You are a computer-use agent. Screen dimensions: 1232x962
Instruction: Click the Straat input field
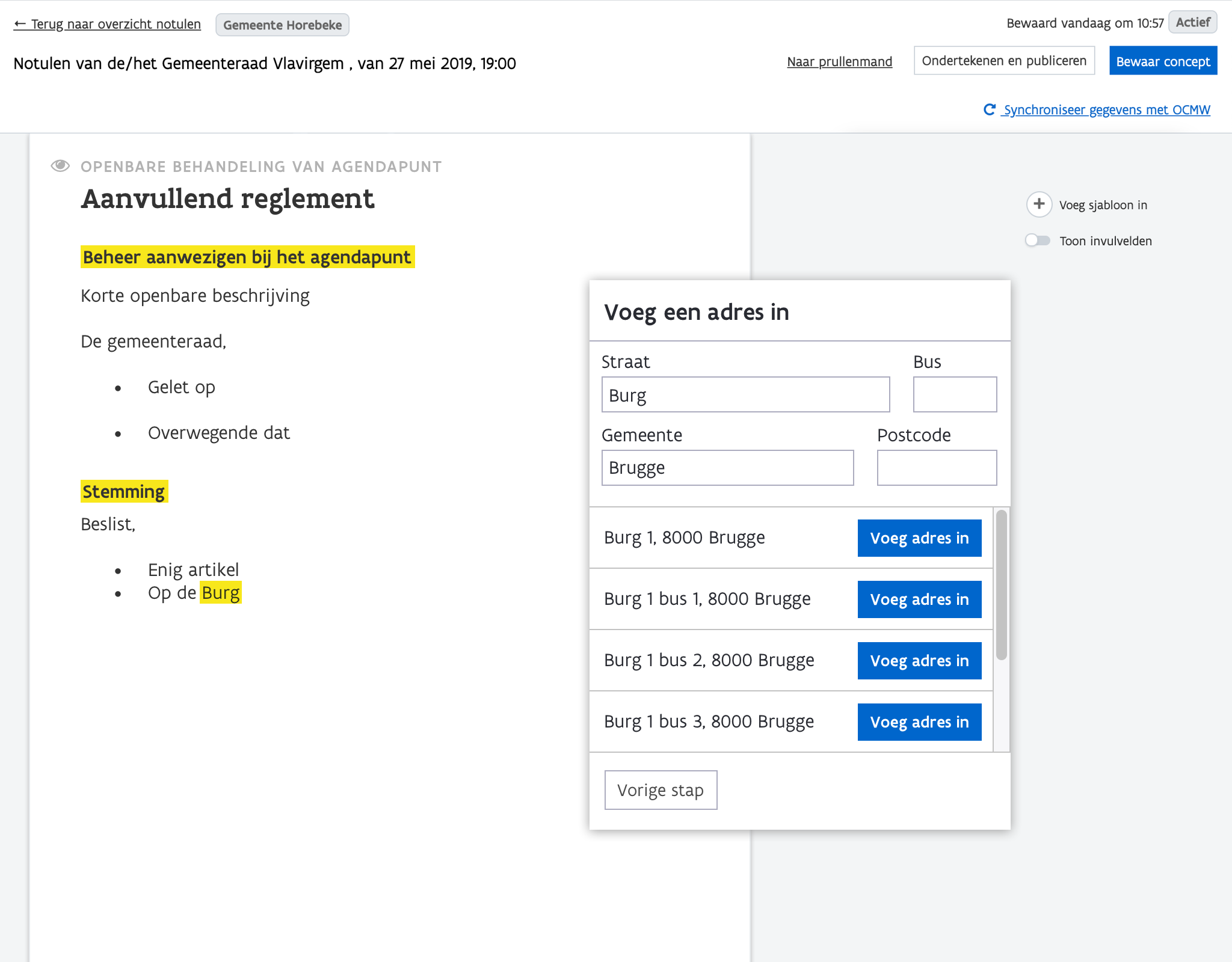click(745, 395)
